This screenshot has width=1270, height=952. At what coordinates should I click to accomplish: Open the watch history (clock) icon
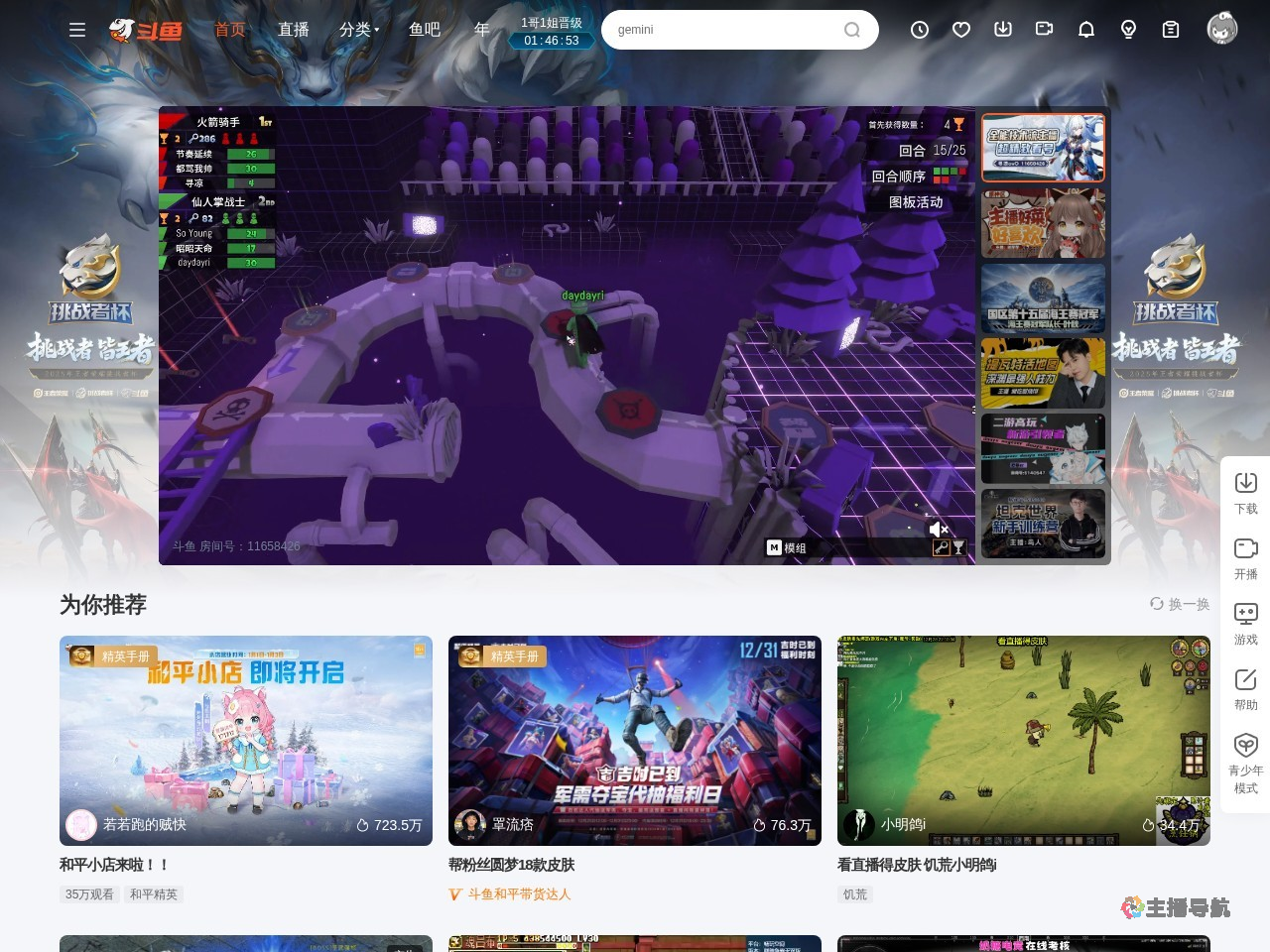point(919,30)
